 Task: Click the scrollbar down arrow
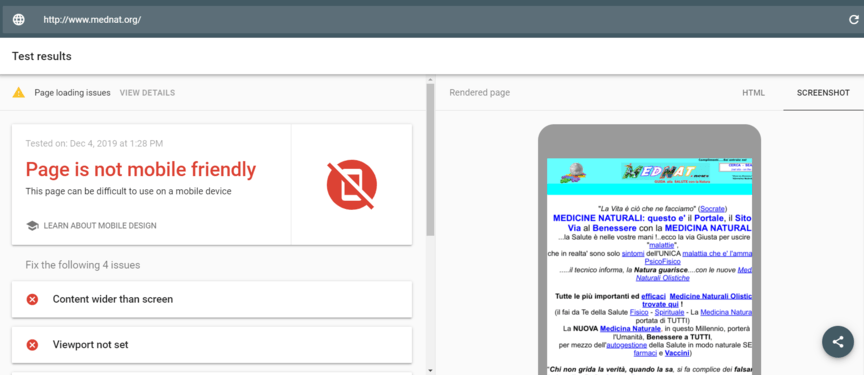pyautogui.click(x=430, y=371)
